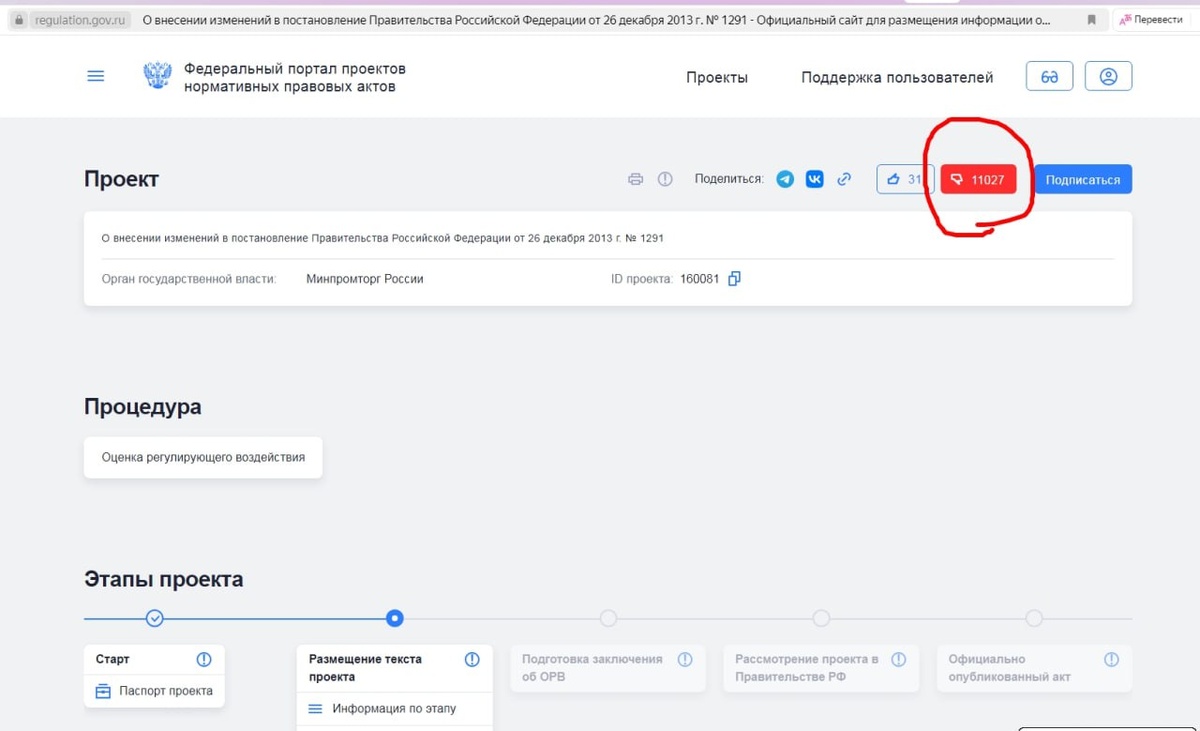Click the bookmark icon in address bar

(1092, 19)
